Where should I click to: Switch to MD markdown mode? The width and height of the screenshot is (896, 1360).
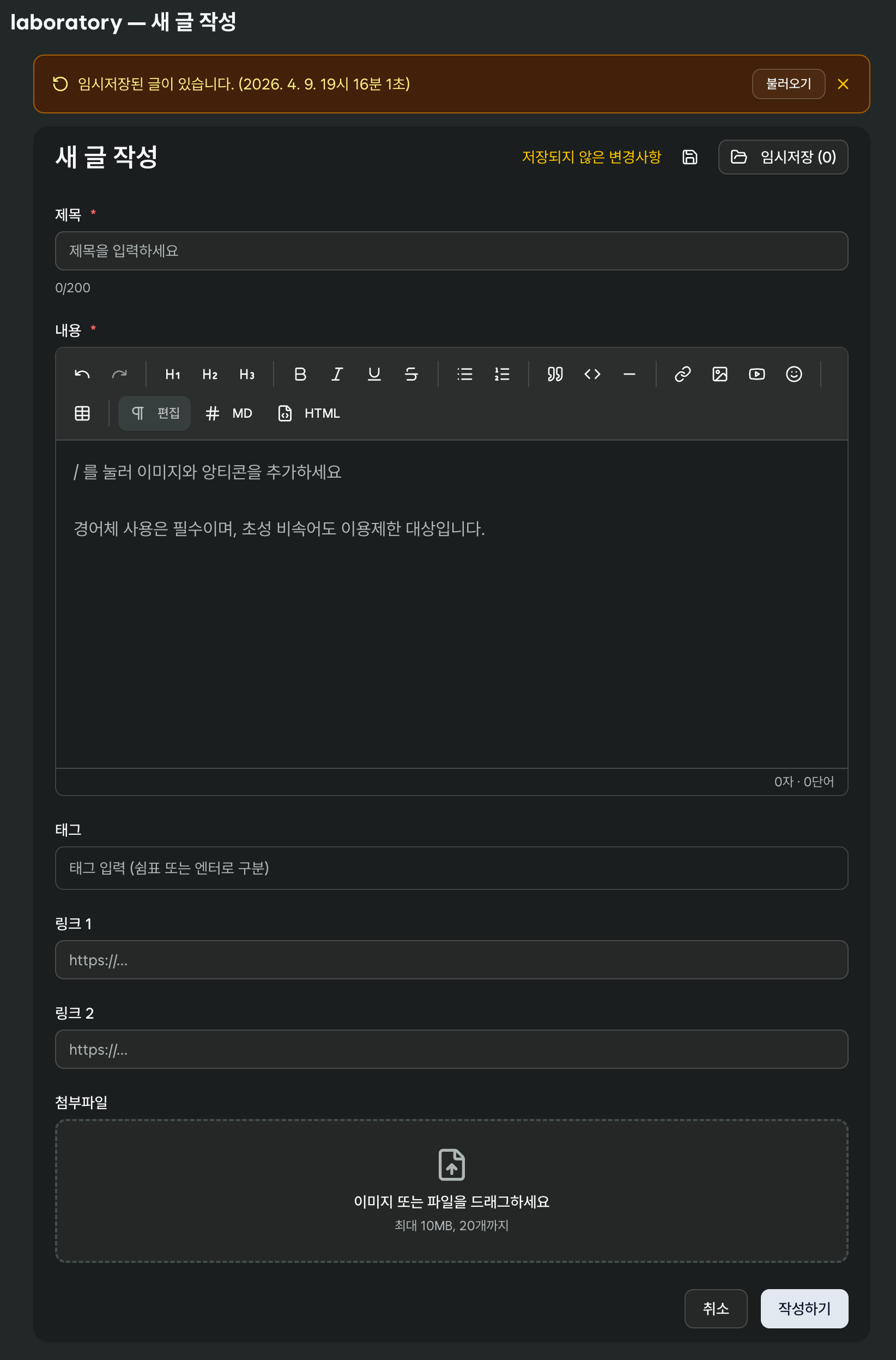click(x=228, y=413)
